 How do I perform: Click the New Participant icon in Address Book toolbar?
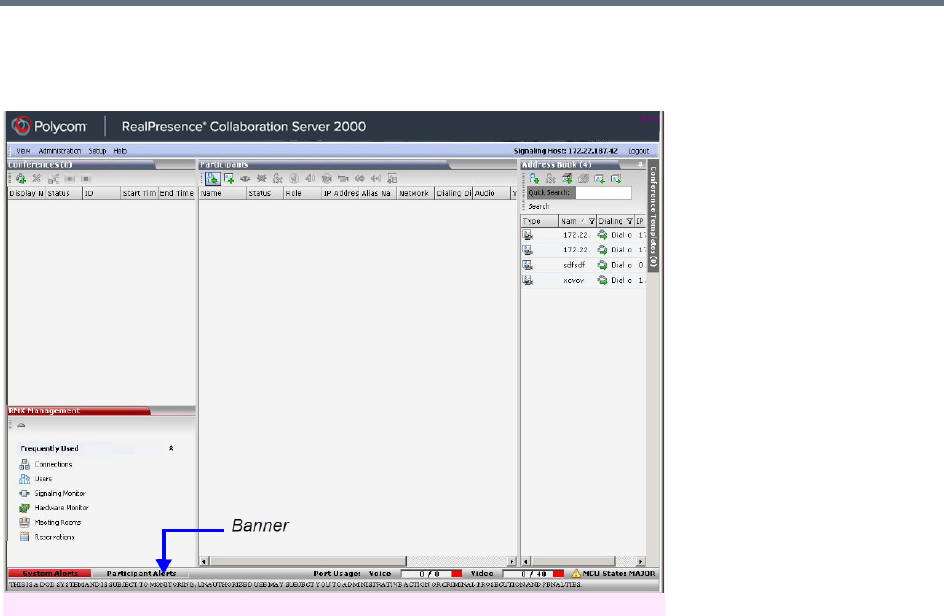[x=534, y=178]
